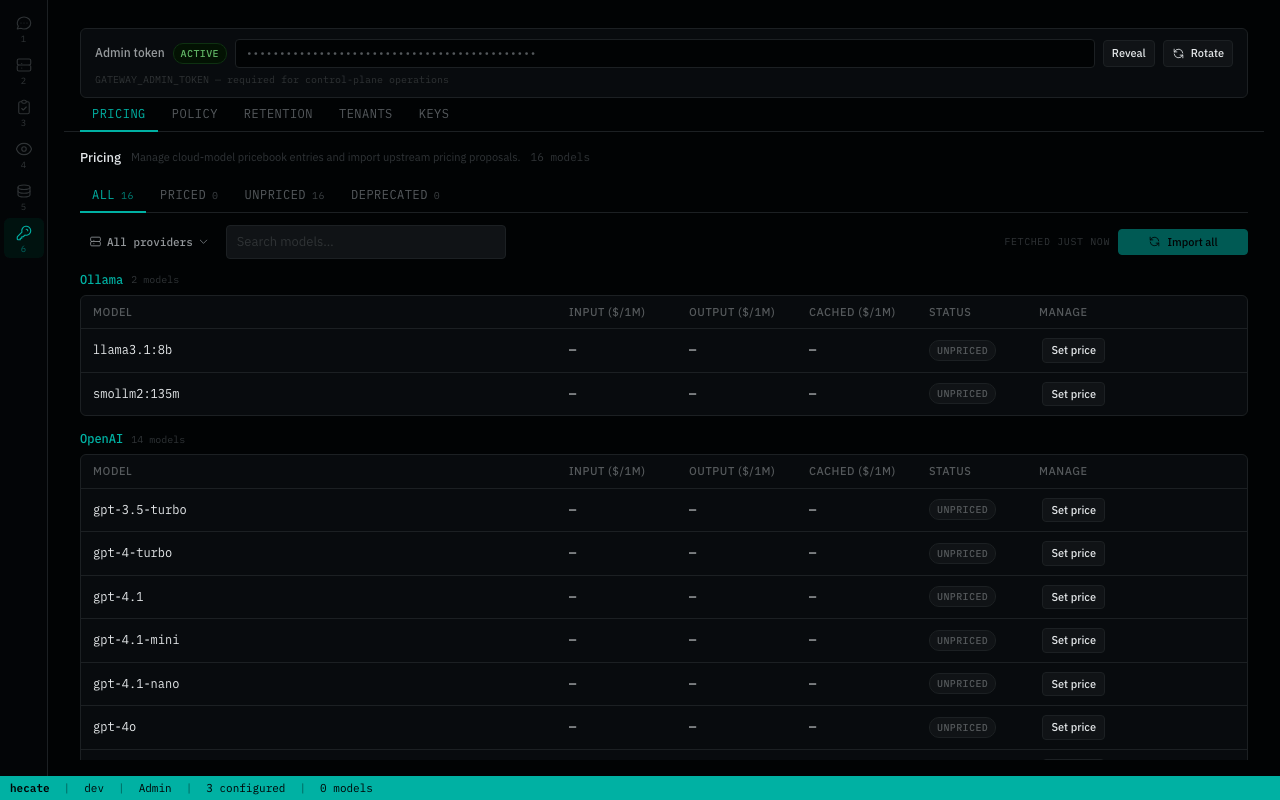Open the chat bubble sidebar icon
The height and width of the screenshot is (800, 1280).
point(24,28)
